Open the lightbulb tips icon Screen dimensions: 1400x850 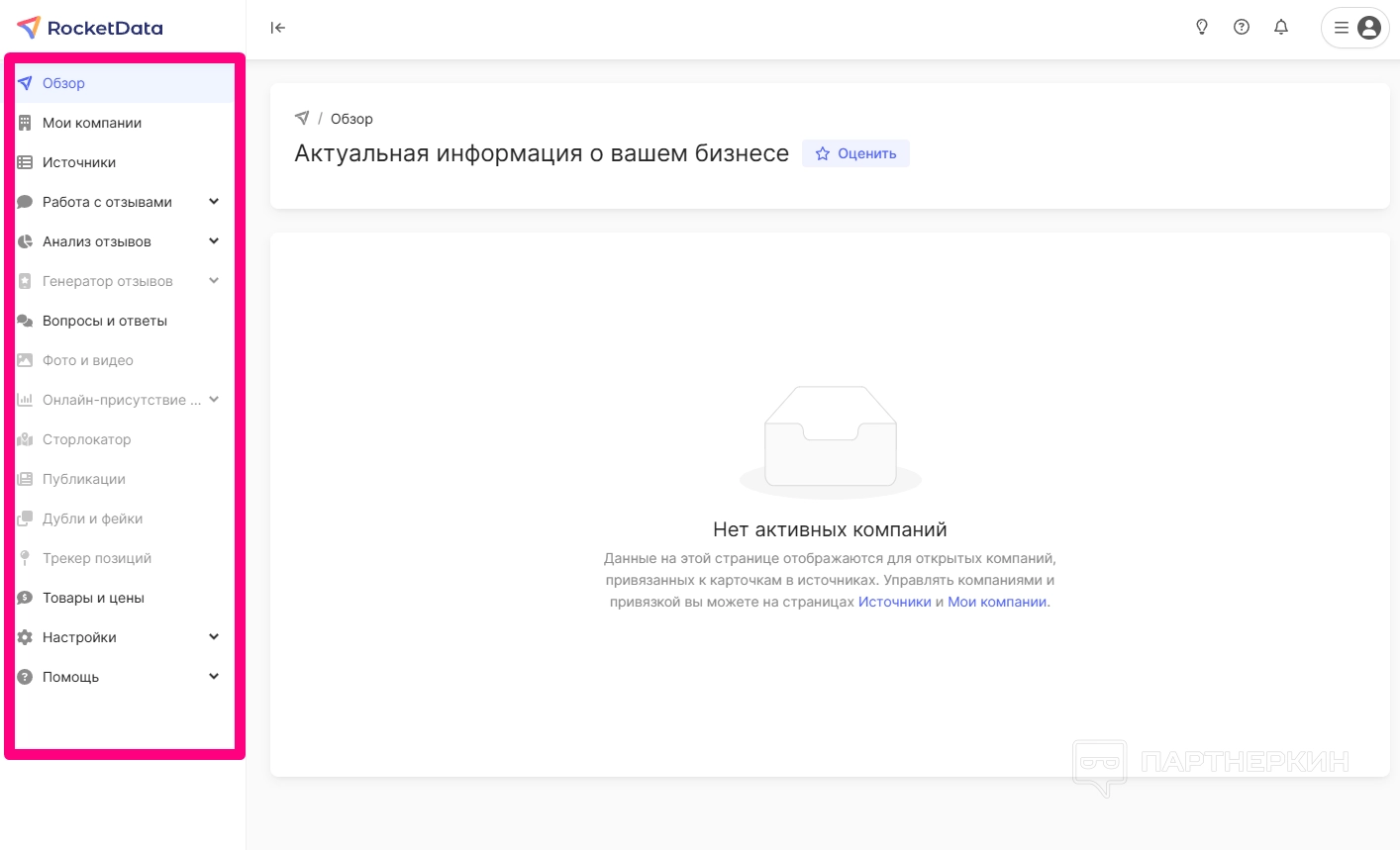(x=1202, y=27)
